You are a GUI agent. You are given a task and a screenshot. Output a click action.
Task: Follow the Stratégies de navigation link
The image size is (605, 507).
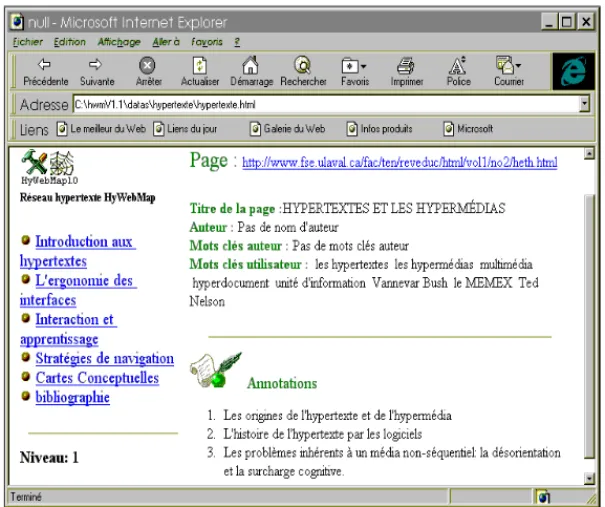pyautogui.click(x=105, y=358)
